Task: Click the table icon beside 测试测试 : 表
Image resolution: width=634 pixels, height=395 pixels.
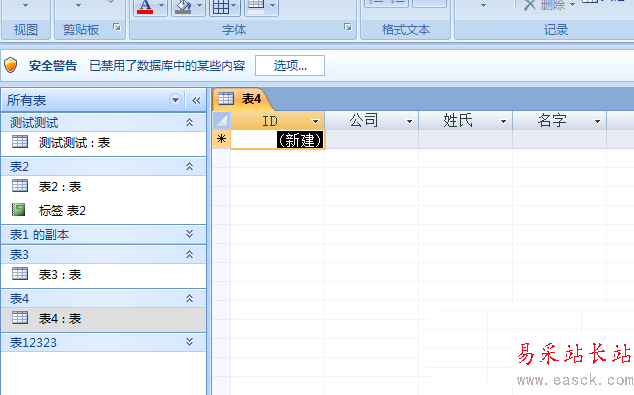Action: (x=20, y=142)
